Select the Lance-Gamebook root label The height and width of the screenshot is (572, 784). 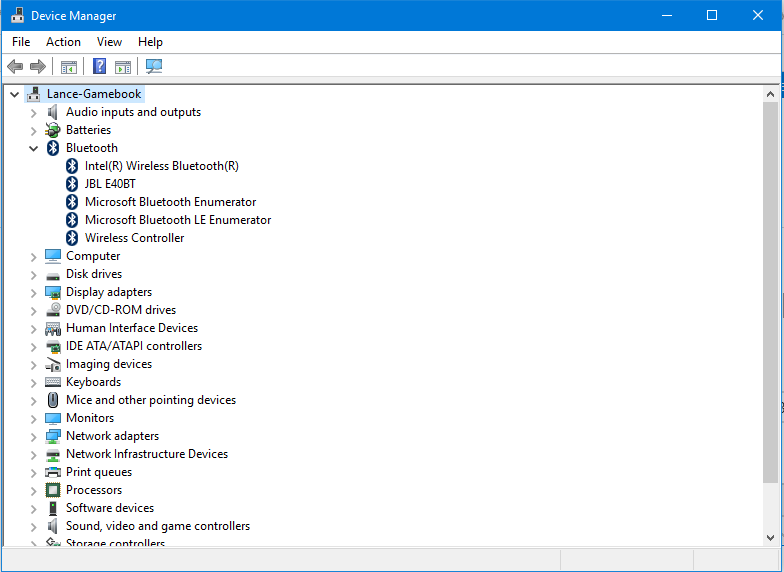point(94,94)
